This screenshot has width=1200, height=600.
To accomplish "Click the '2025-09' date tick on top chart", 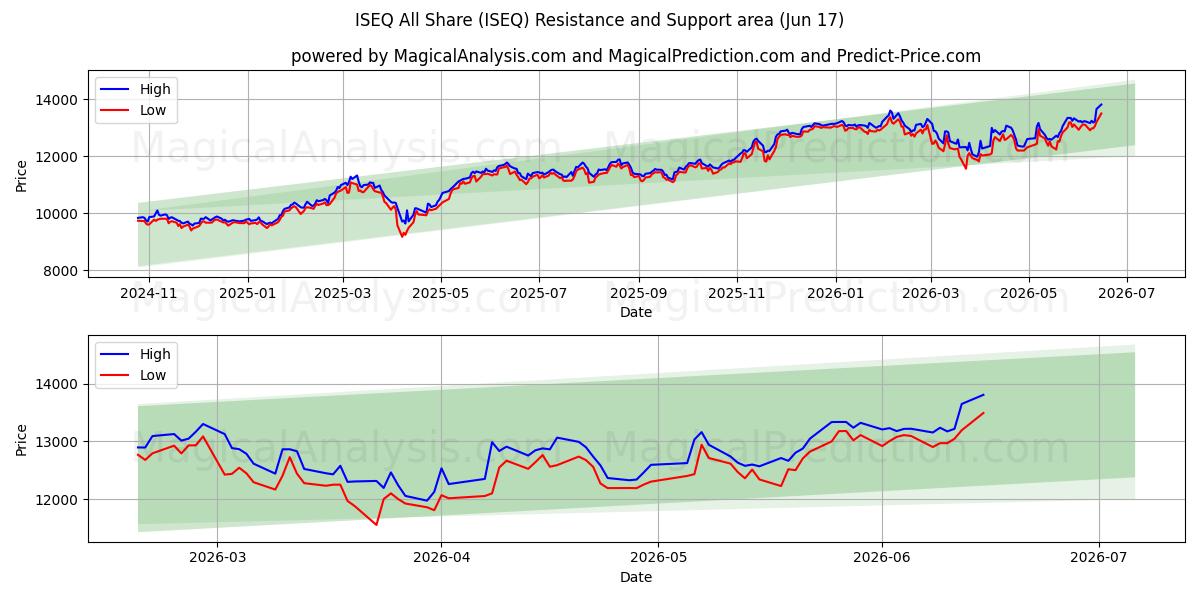I will pyautogui.click(x=639, y=292).
